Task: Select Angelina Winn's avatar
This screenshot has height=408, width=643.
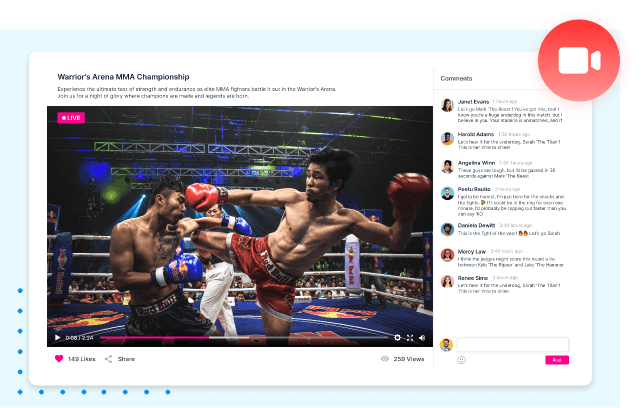Action: pyautogui.click(x=447, y=166)
